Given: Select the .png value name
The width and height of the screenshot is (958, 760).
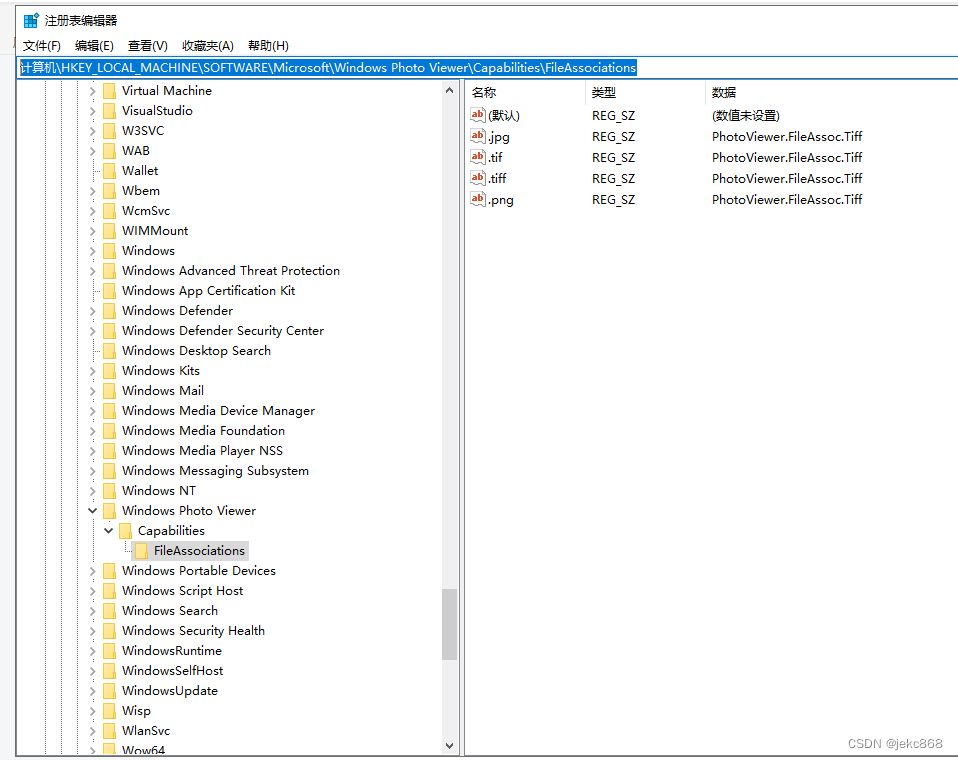Looking at the screenshot, I should [x=501, y=200].
